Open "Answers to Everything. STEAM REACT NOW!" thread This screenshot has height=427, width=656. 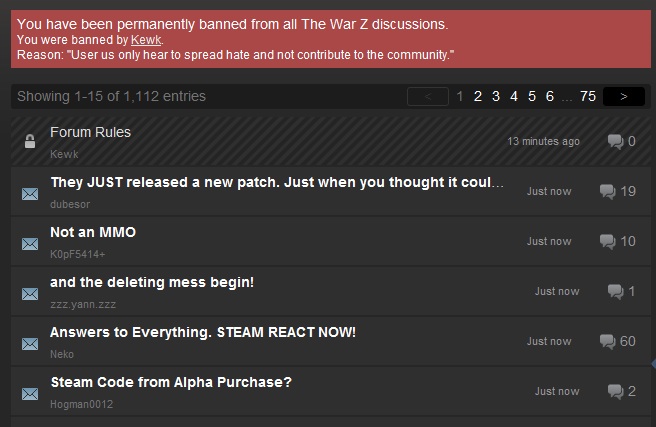203,332
